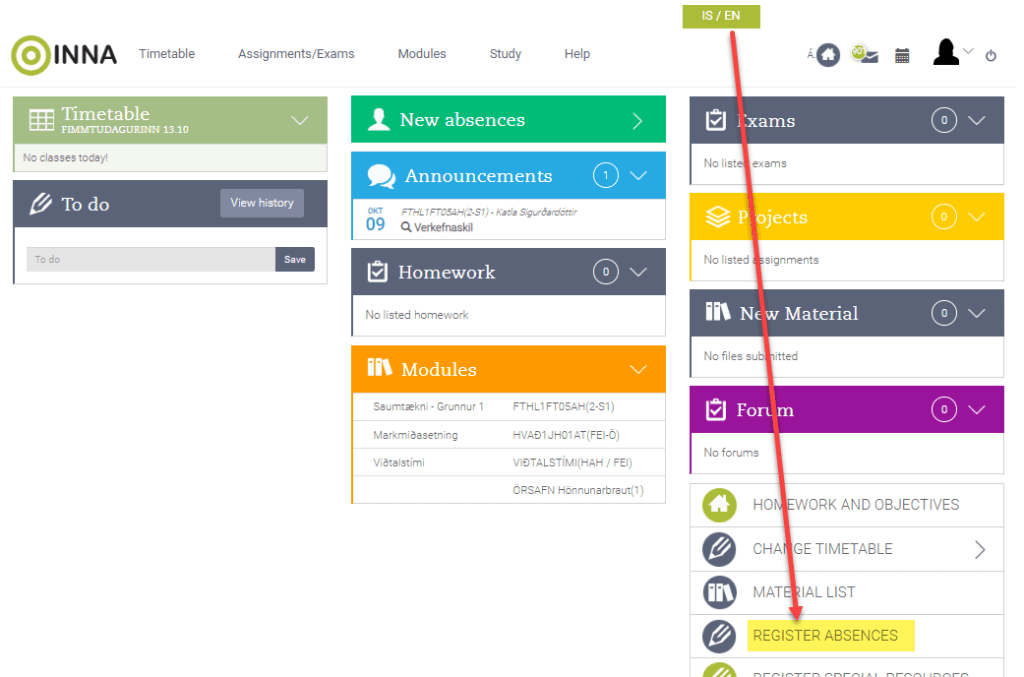This screenshot has width=1024, height=677.
Task: Switch language with IS / EN button
Action: click(721, 15)
